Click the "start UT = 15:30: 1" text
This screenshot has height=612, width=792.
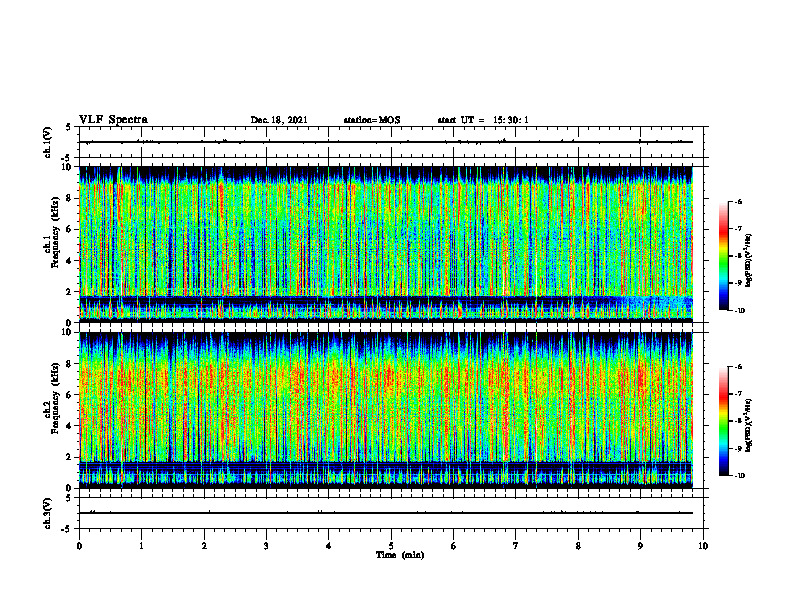click(483, 120)
